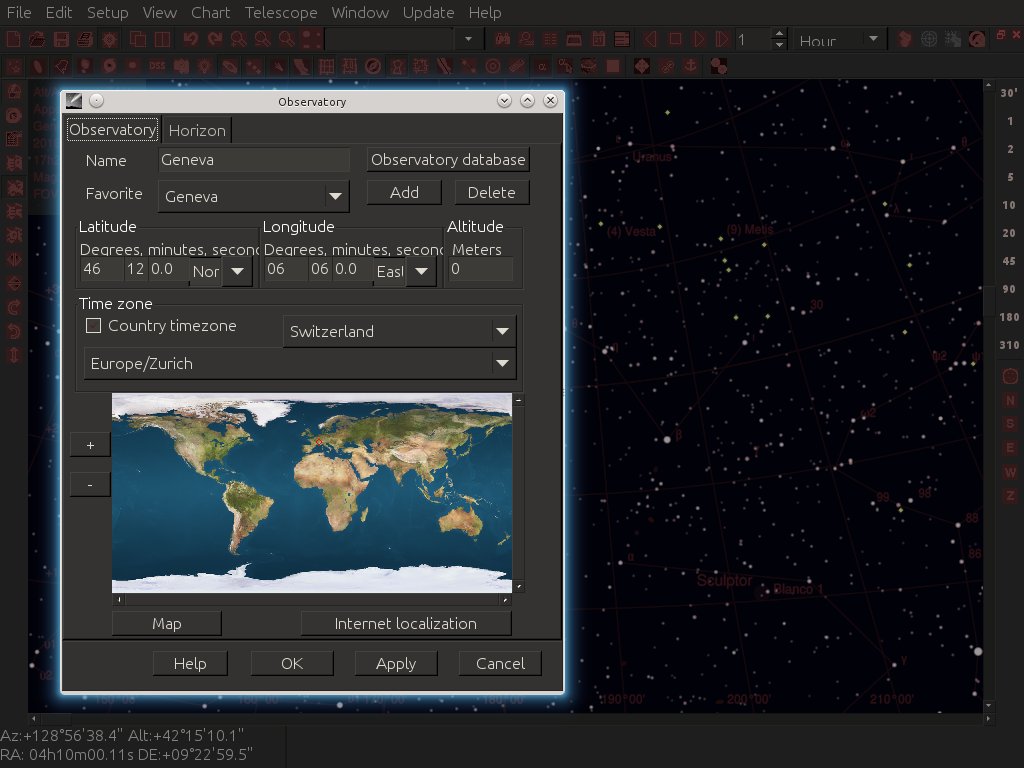Click the zoom in magnifier icon

(x=238, y=39)
